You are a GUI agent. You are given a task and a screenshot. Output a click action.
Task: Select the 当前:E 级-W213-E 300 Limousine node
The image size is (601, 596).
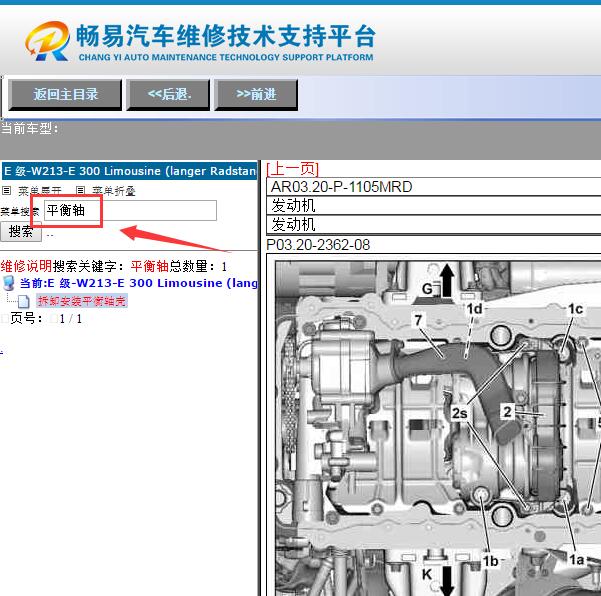click(x=138, y=283)
